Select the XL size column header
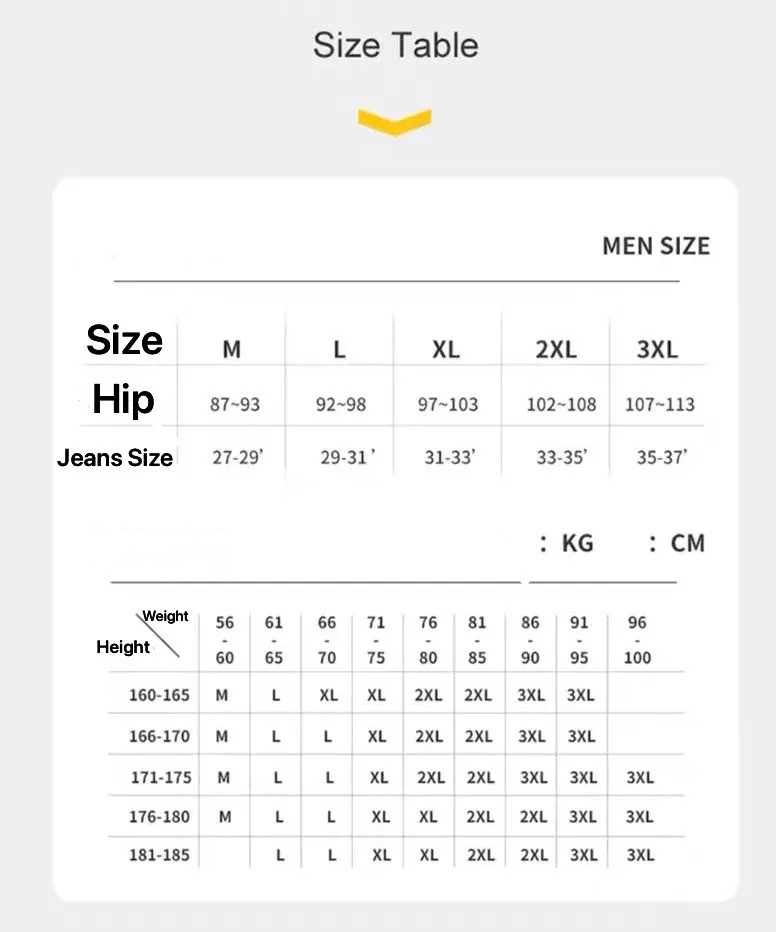Screen dimensions: 776x932 446,350
